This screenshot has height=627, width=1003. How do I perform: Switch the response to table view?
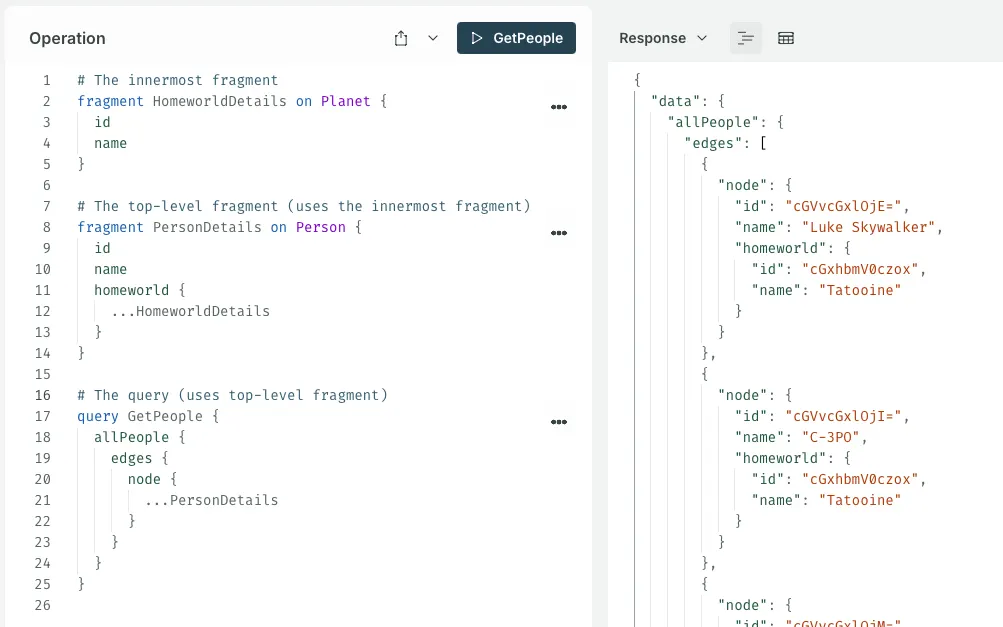(786, 37)
